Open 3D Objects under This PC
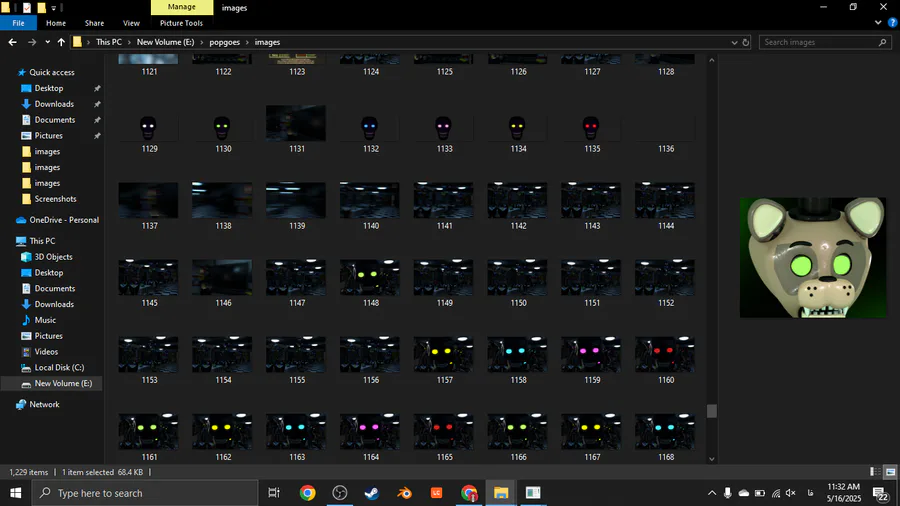The image size is (900, 506). [x=53, y=257]
